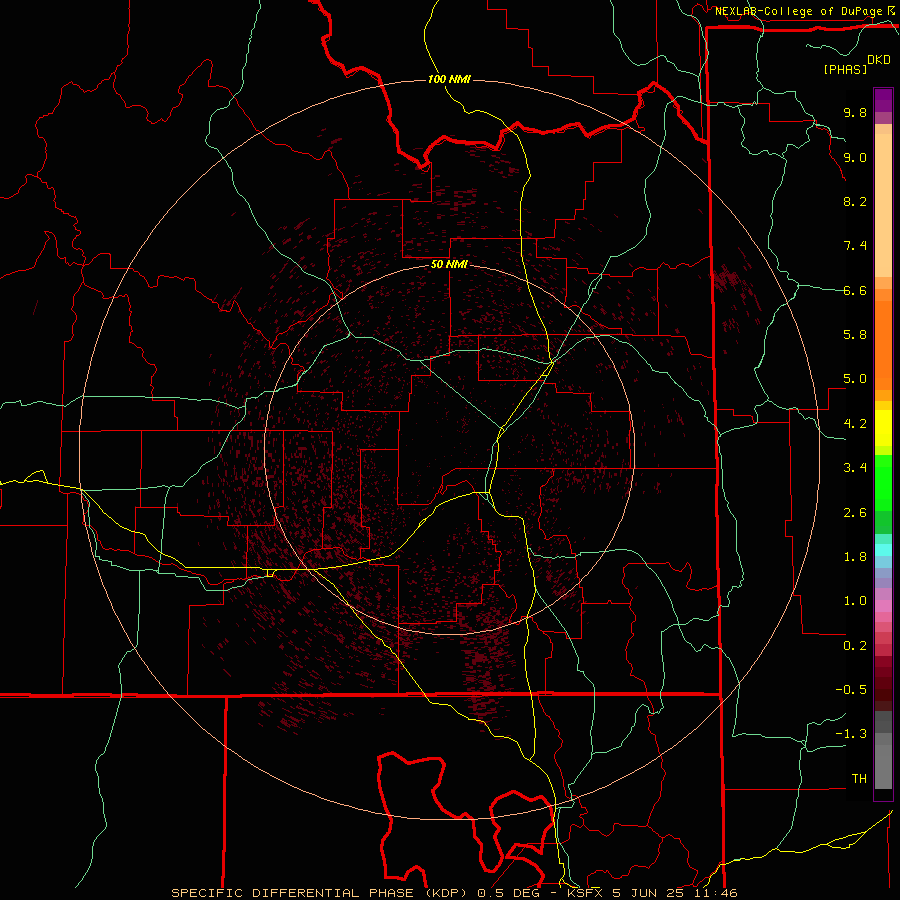The image size is (900, 900).
Task: Click the 50 NMI range ring label
Action: [449, 264]
